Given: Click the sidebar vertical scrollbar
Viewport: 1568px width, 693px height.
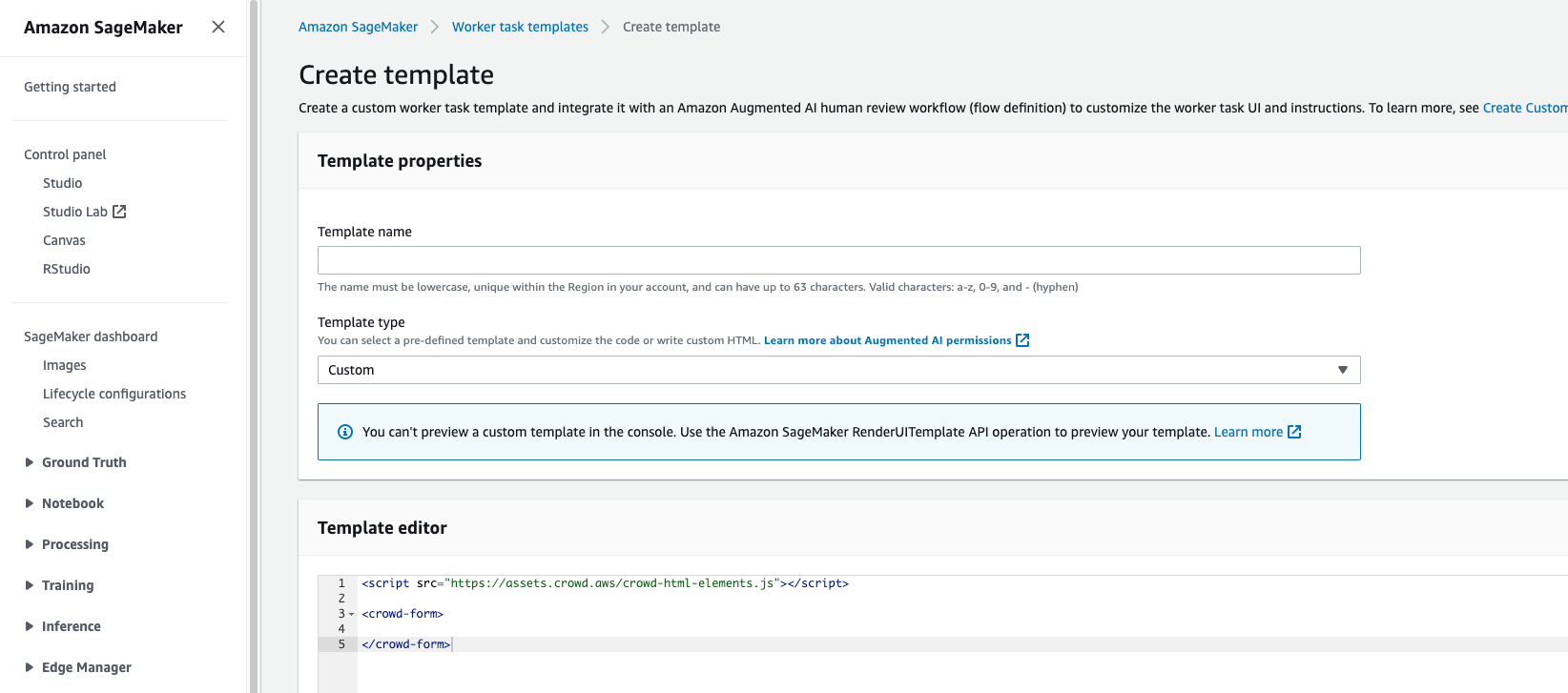Looking at the screenshot, I should [254, 343].
